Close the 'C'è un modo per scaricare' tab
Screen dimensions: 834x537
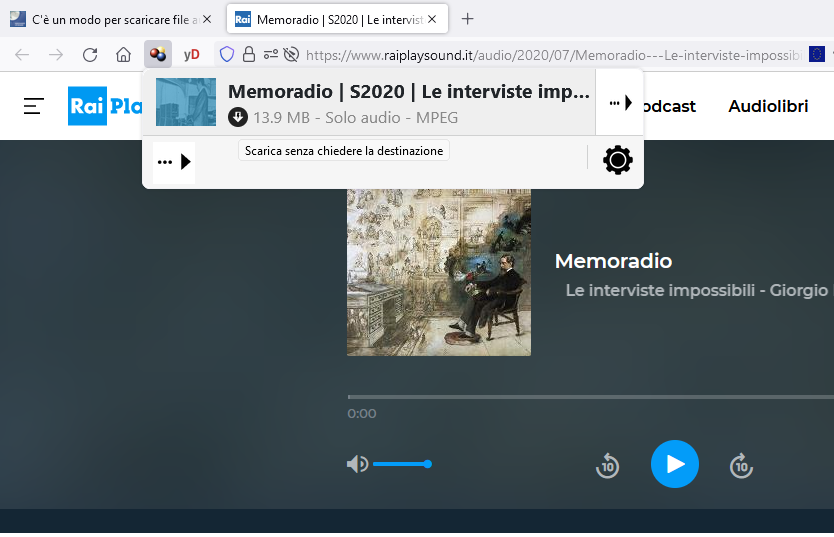point(207,19)
